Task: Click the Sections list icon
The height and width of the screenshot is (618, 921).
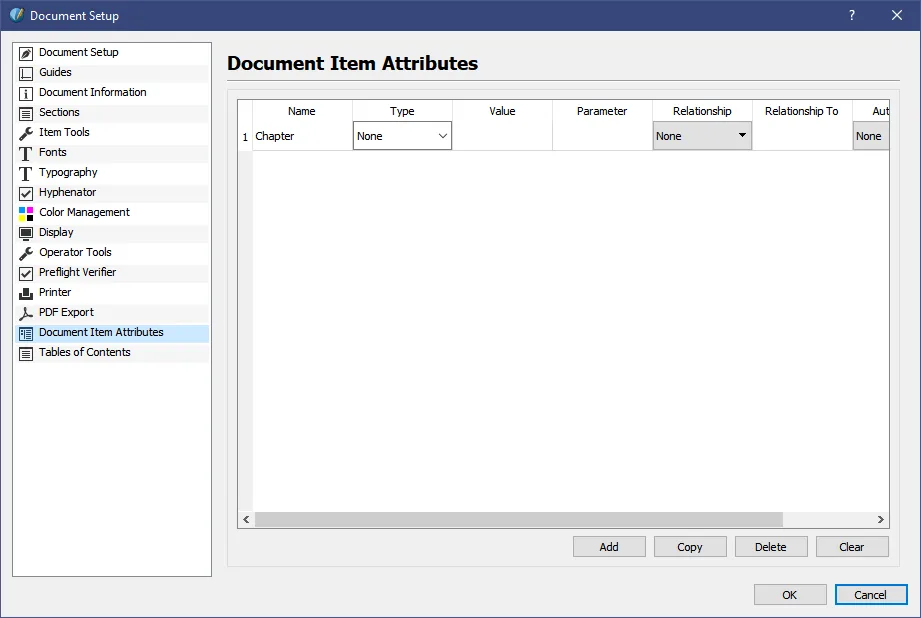Action: [x=26, y=113]
